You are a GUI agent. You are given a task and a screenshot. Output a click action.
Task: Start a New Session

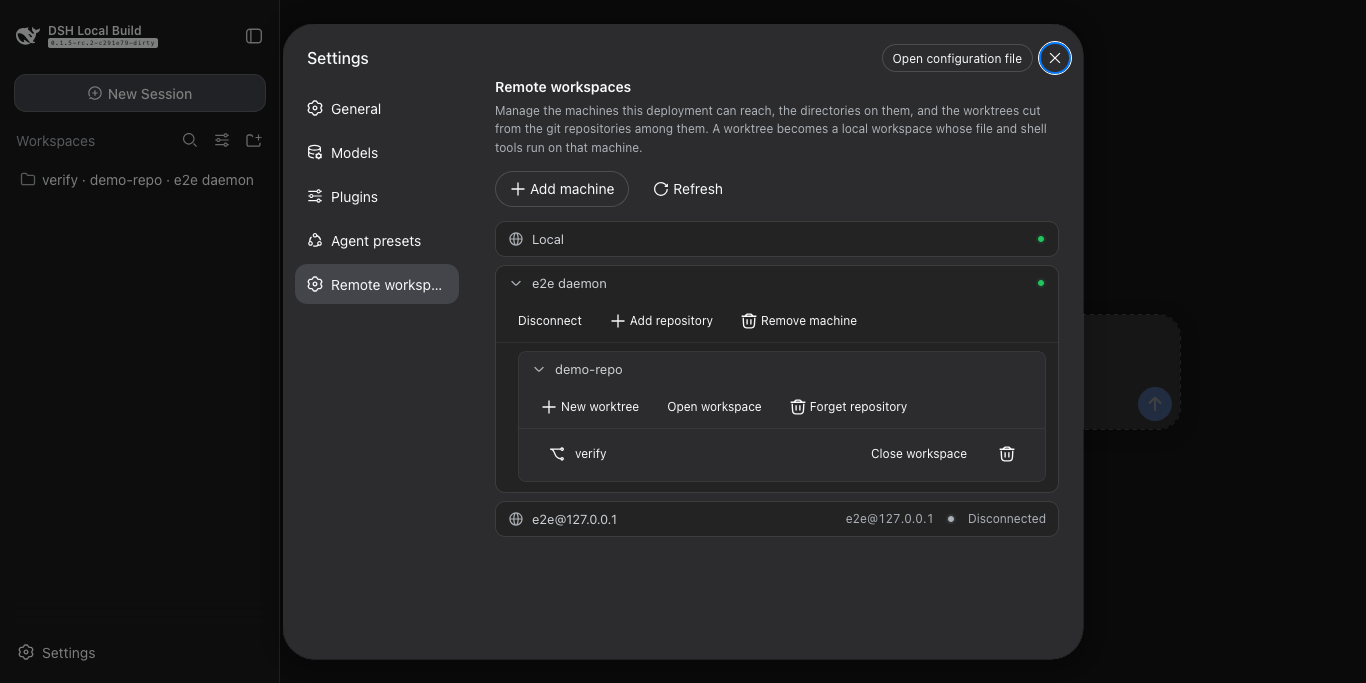click(x=140, y=93)
